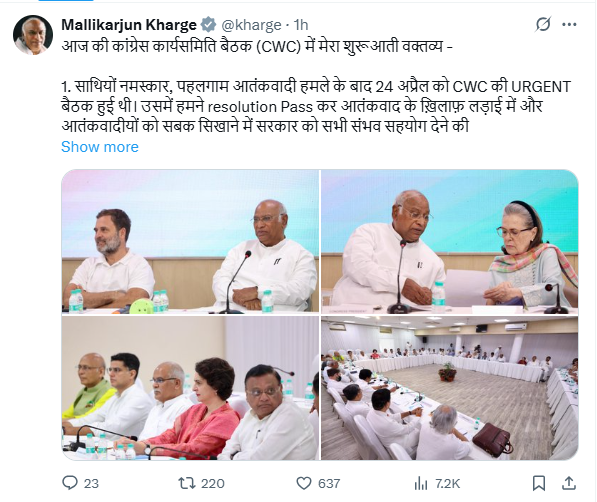This screenshot has width=597, height=502.
Task: Click the 637 likes count
Action: click(x=329, y=484)
